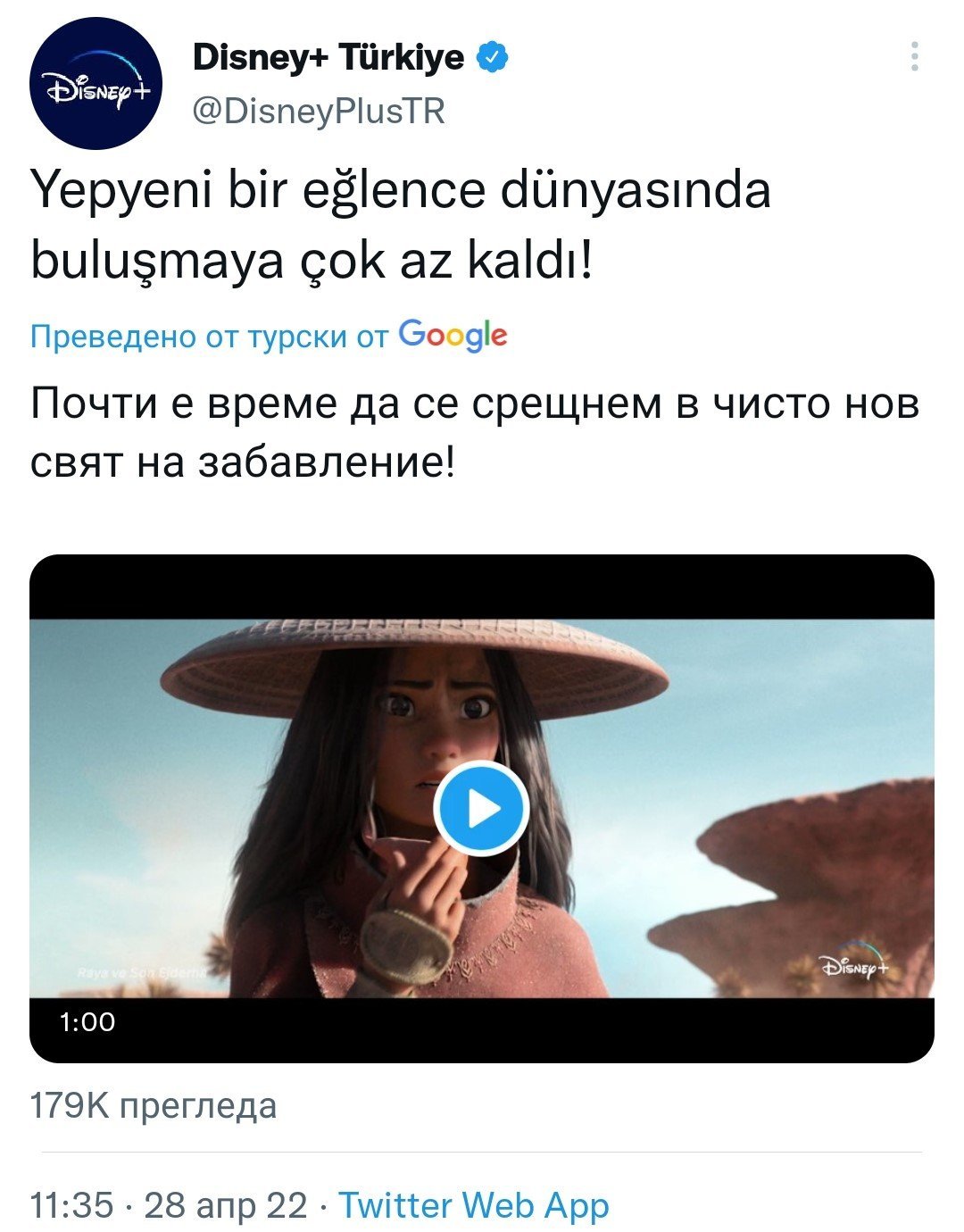Click the 28 апр 22 date
Image resolution: width=964 pixels, height=1232 pixels.
[x=225, y=1206]
